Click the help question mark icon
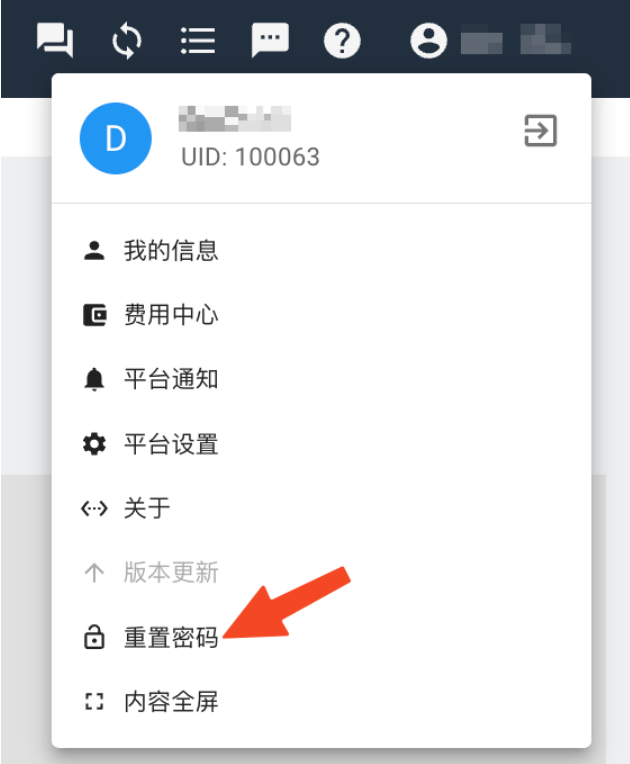The width and height of the screenshot is (630, 764). 342,40
